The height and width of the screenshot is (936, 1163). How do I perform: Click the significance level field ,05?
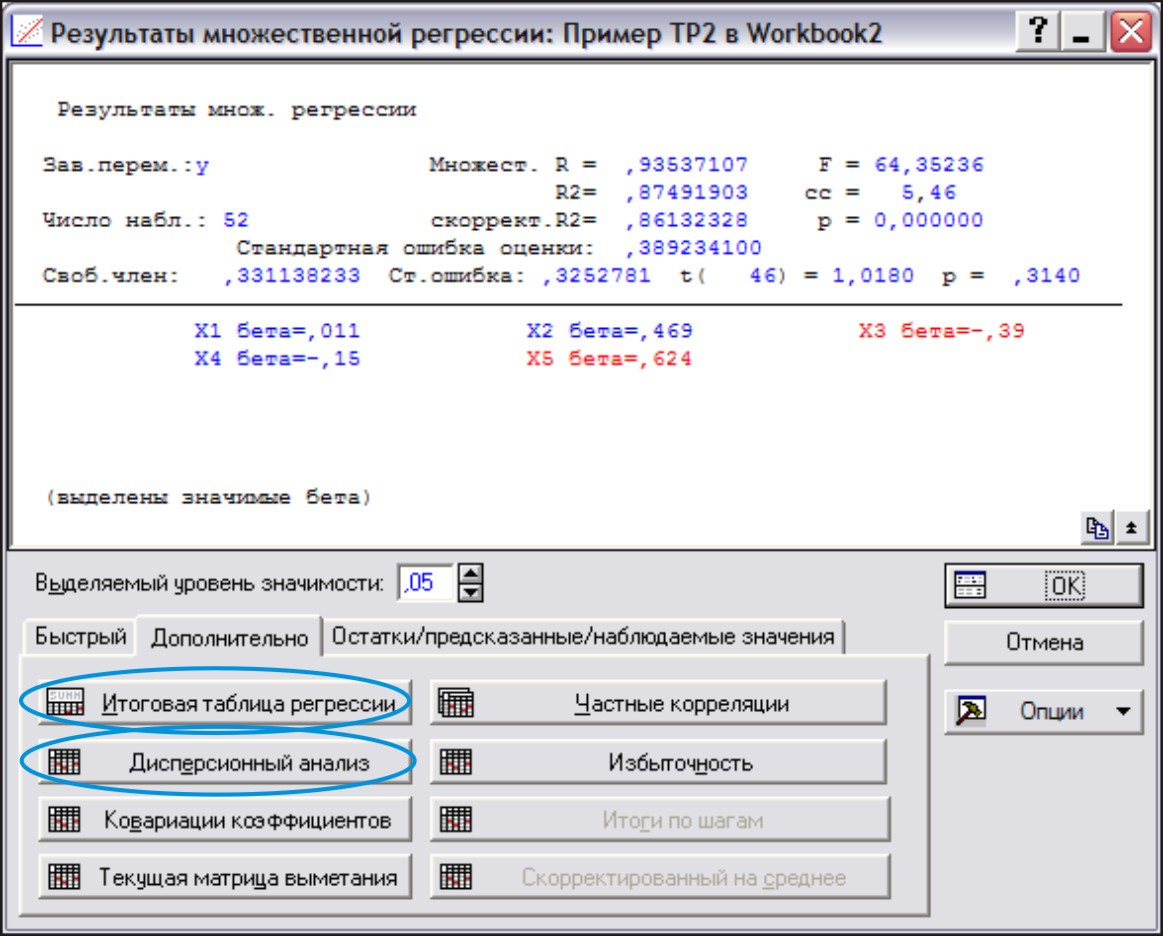click(x=426, y=582)
